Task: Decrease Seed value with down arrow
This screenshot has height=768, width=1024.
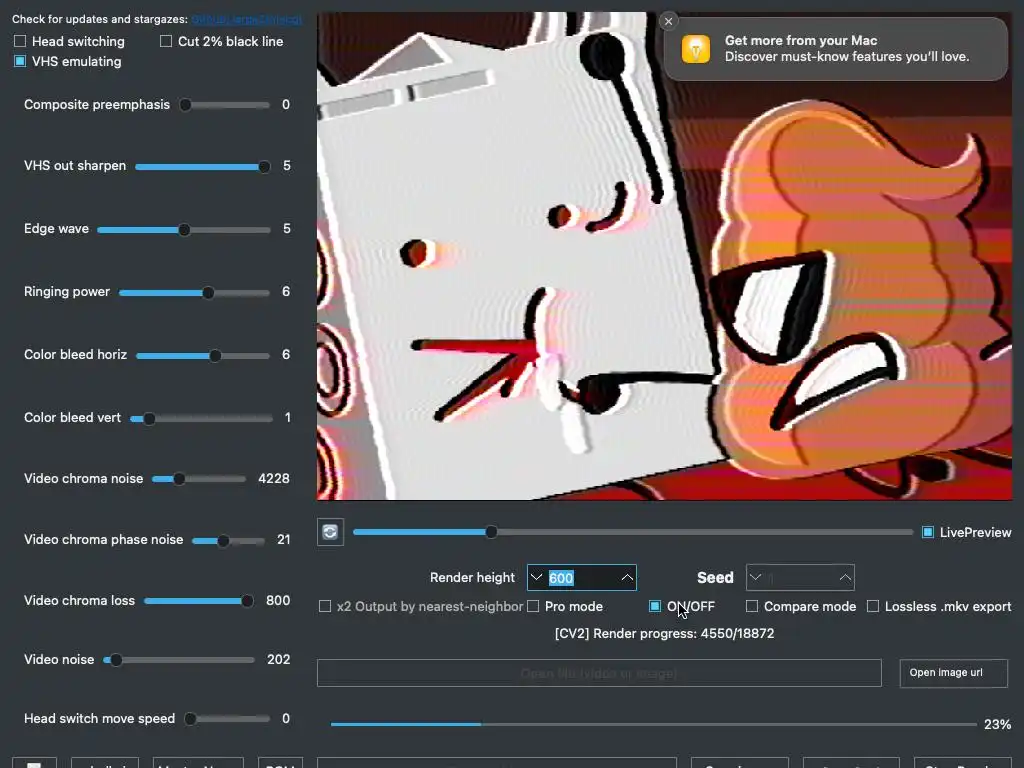Action: point(756,577)
